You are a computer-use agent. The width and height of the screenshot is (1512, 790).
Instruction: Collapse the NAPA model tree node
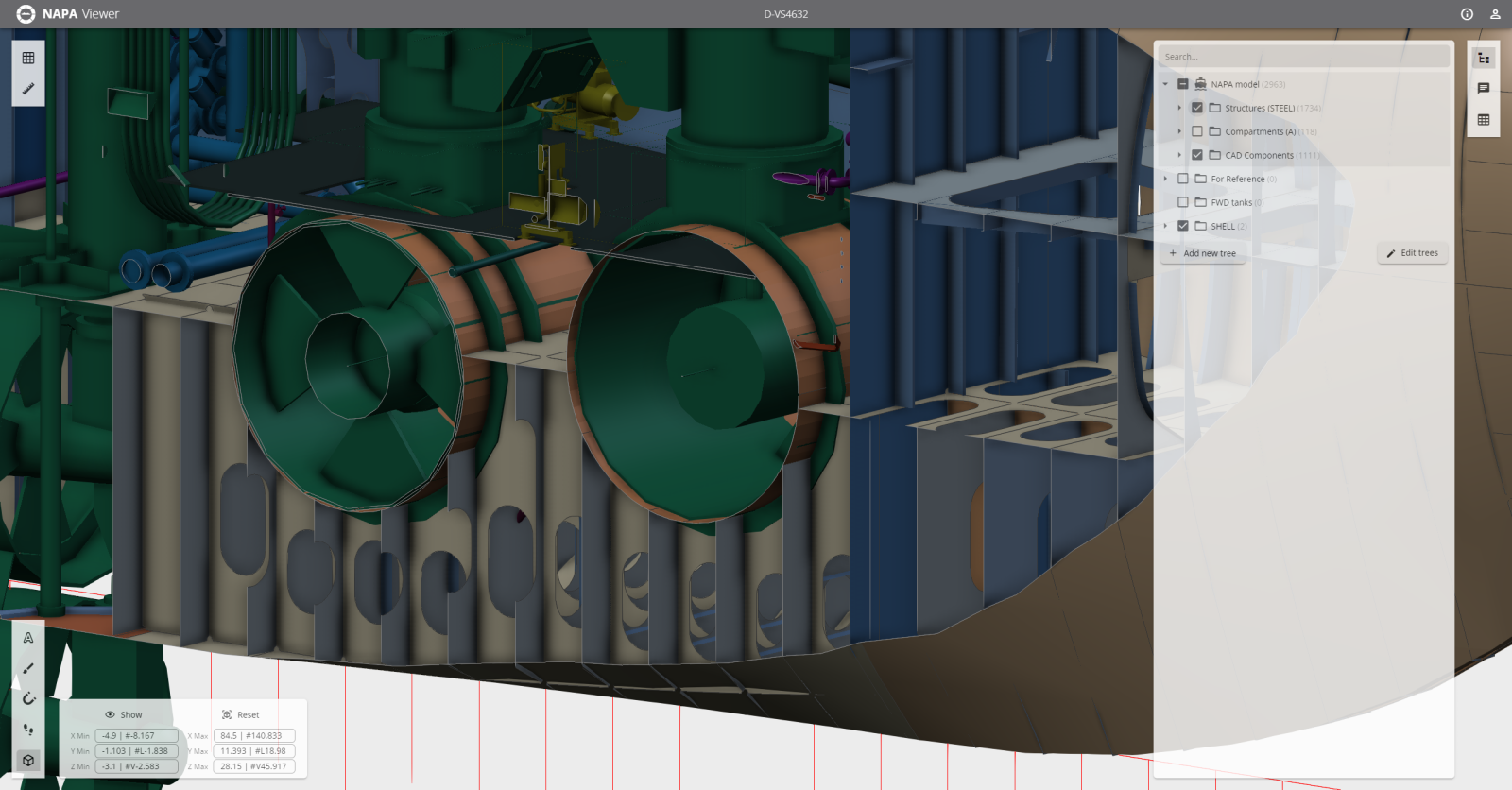pyautogui.click(x=1165, y=84)
